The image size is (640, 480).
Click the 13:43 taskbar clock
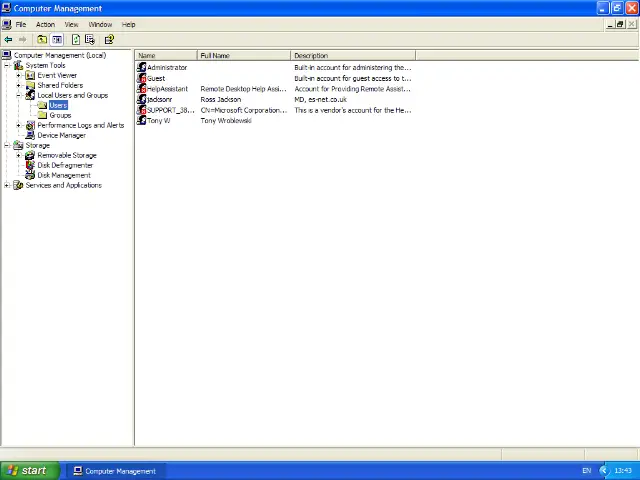(623, 471)
